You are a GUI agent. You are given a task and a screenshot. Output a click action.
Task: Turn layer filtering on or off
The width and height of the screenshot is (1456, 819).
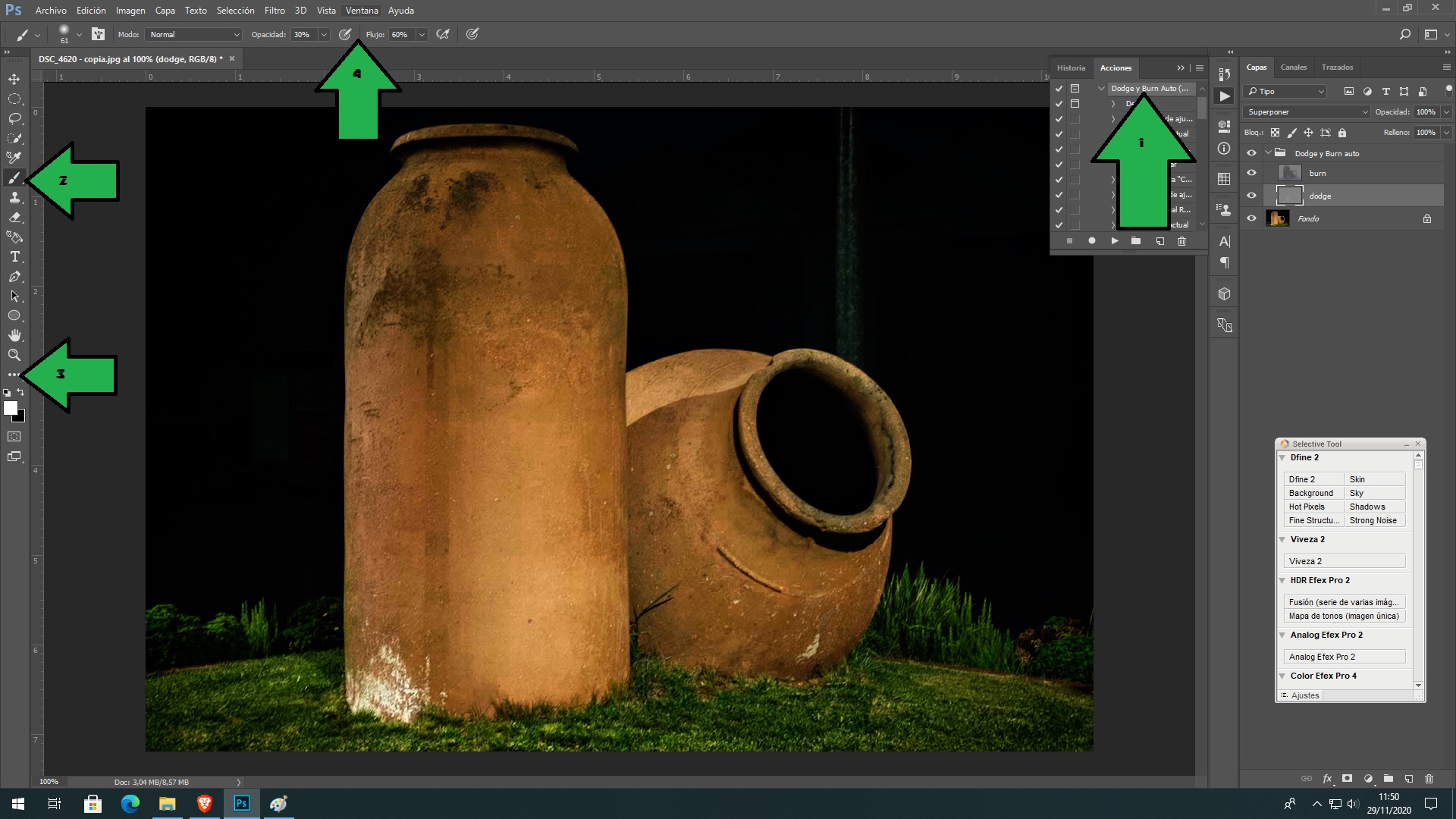(1448, 89)
